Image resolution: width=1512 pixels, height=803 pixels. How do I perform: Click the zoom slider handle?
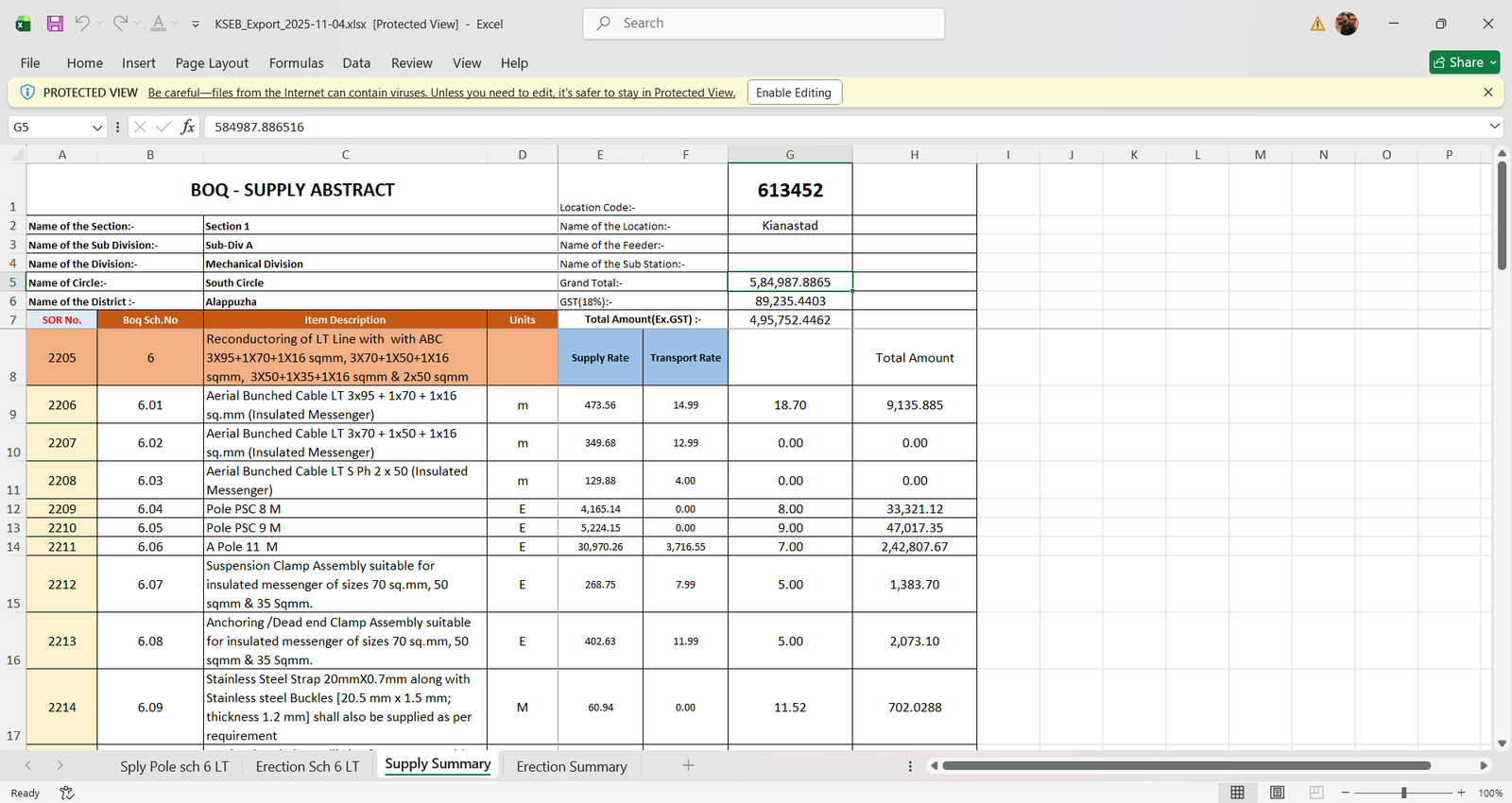click(1403, 793)
